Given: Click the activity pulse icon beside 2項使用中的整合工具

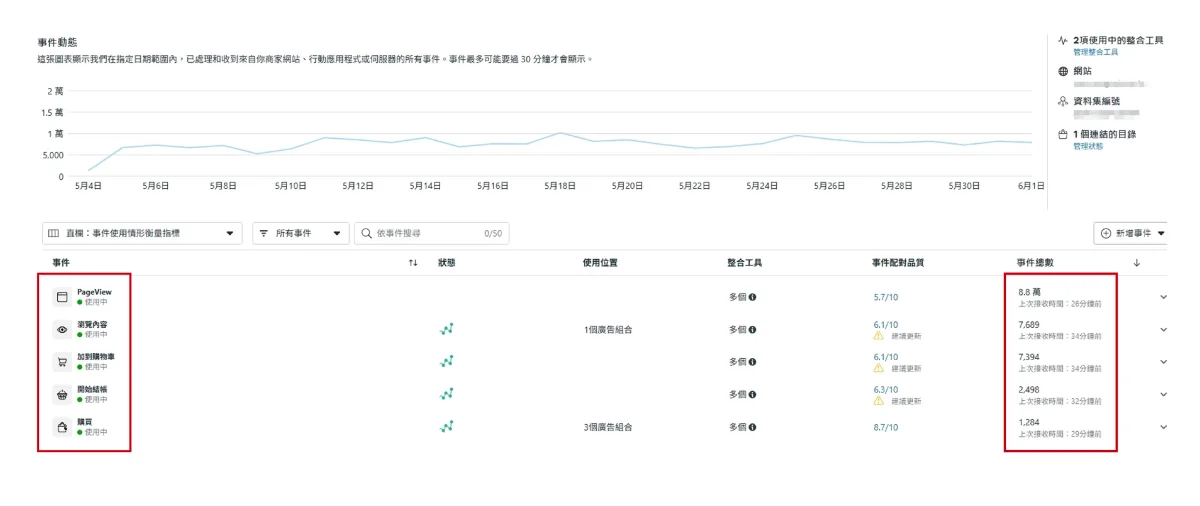Looking at the screenshot, I should 1063,41.
